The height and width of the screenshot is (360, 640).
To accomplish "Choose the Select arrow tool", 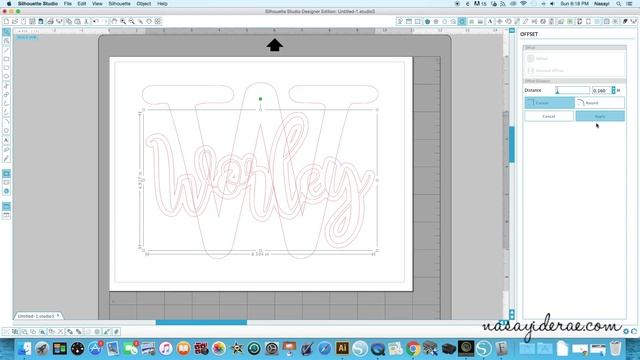I will [6, 32].
